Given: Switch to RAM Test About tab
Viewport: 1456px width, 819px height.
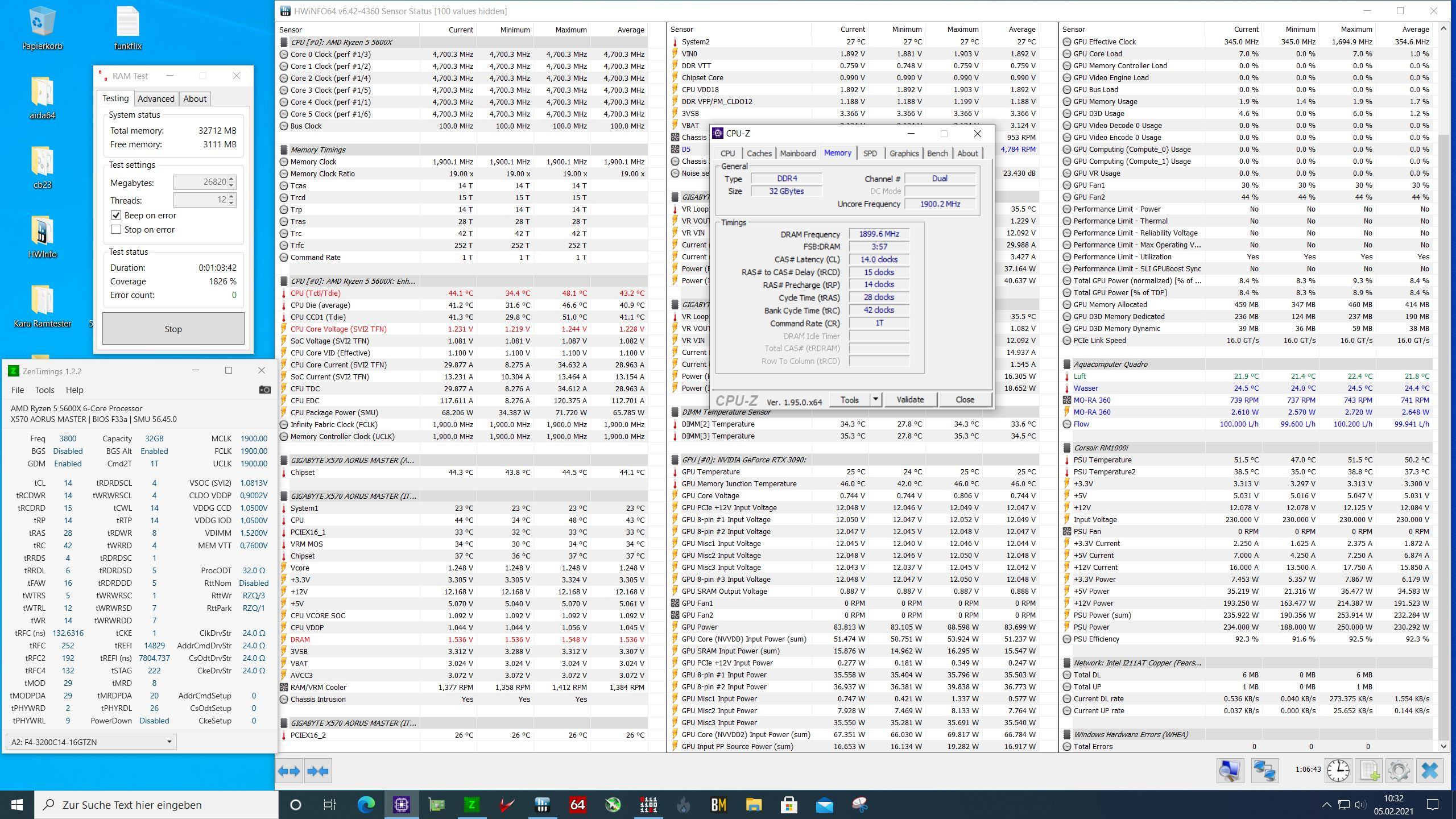Looking at the screenshot, I should 195,98.
